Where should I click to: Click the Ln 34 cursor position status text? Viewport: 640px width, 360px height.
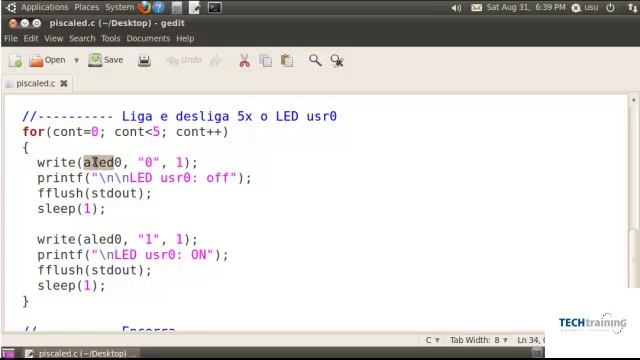click(531, 340)
